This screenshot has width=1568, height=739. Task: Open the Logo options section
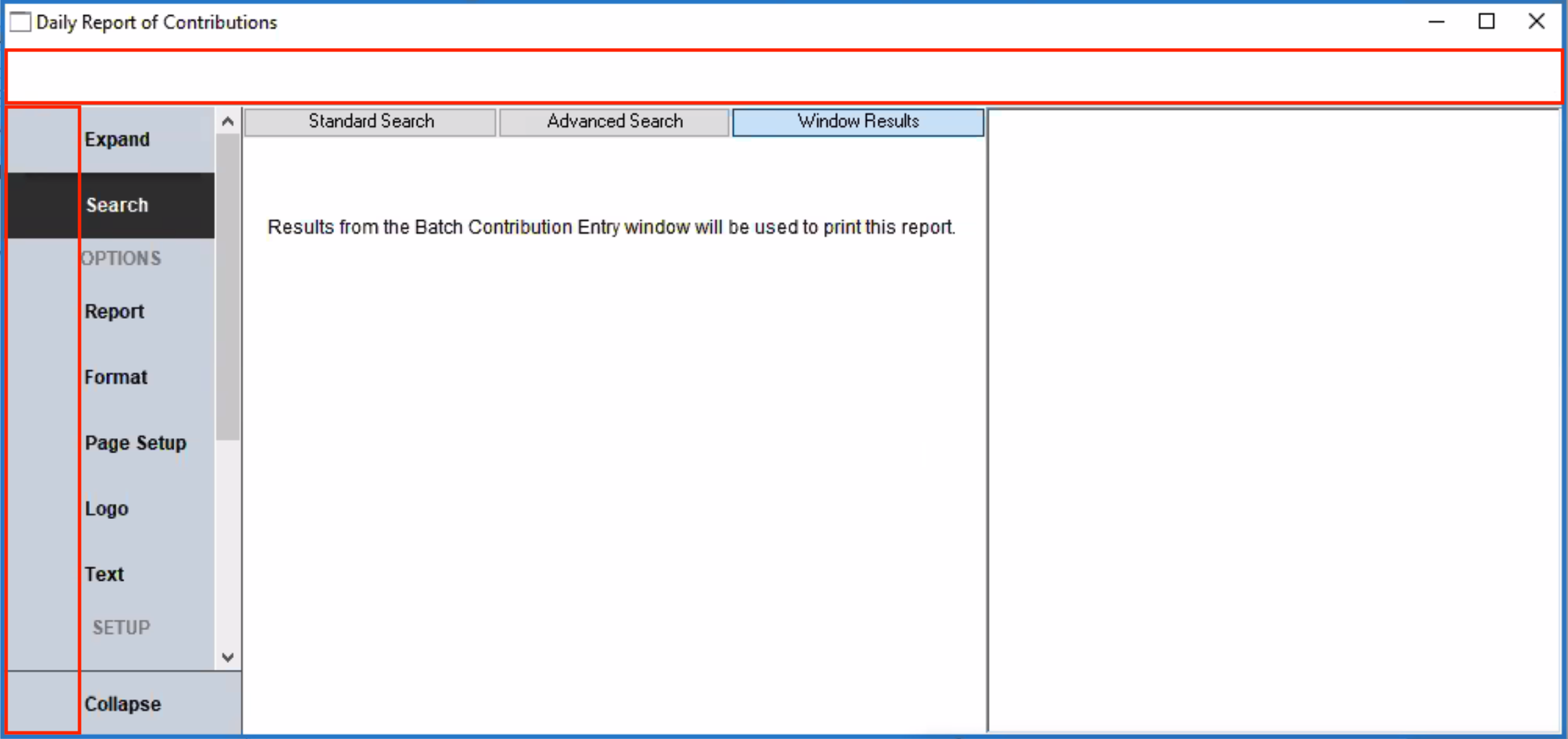[x=106, y=509]
